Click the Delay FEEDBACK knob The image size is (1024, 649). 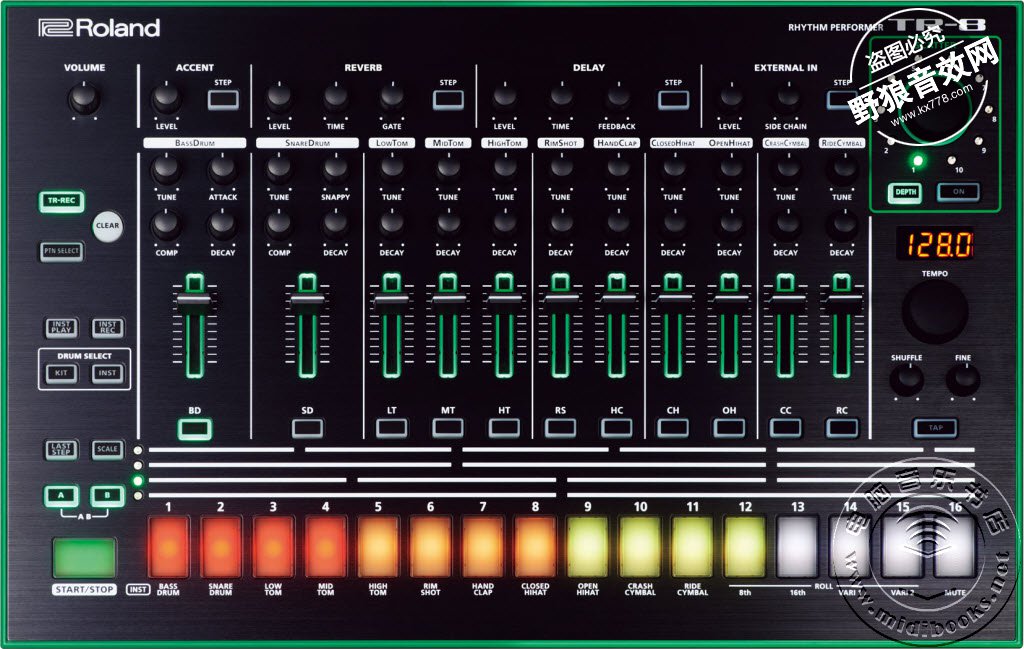point(617,98)
